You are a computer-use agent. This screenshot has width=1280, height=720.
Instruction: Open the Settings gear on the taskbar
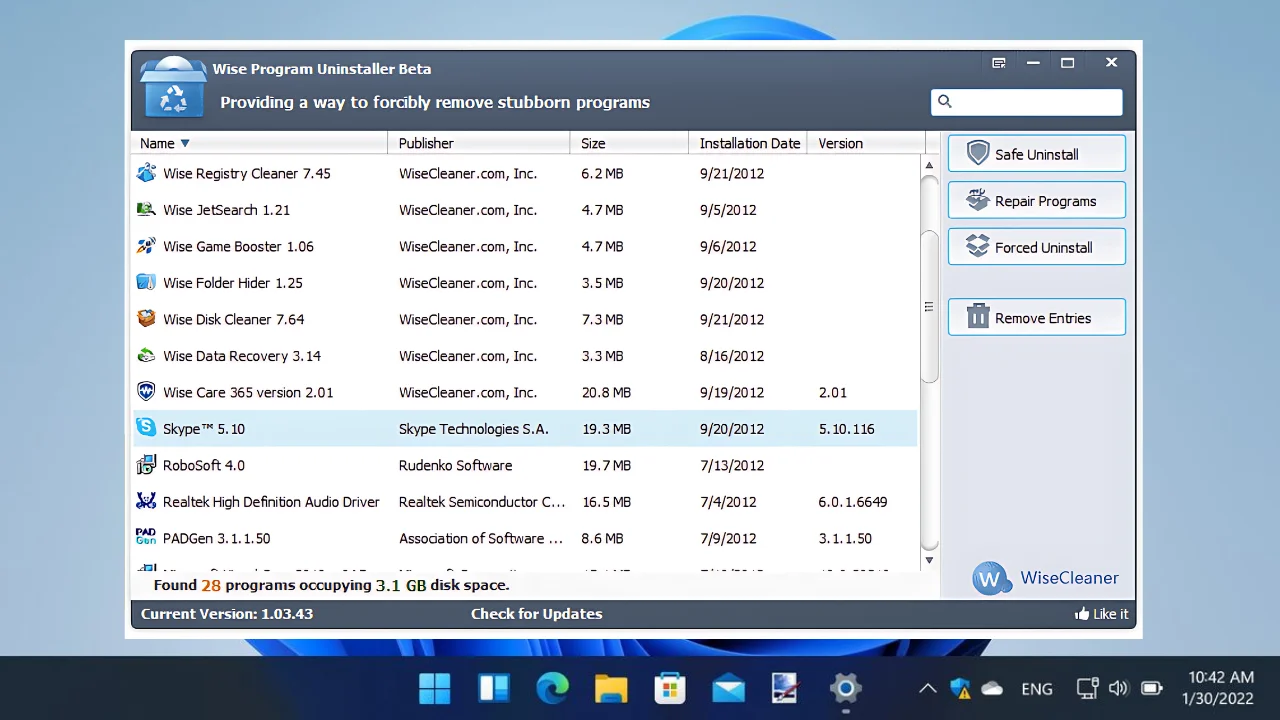coord(846,688)
